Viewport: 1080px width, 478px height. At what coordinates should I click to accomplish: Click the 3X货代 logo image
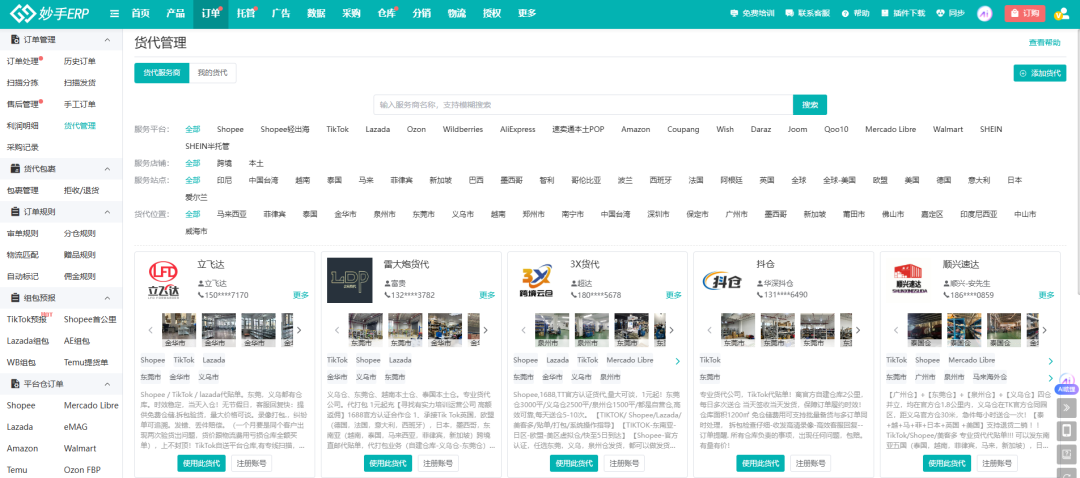click(536, 280)
